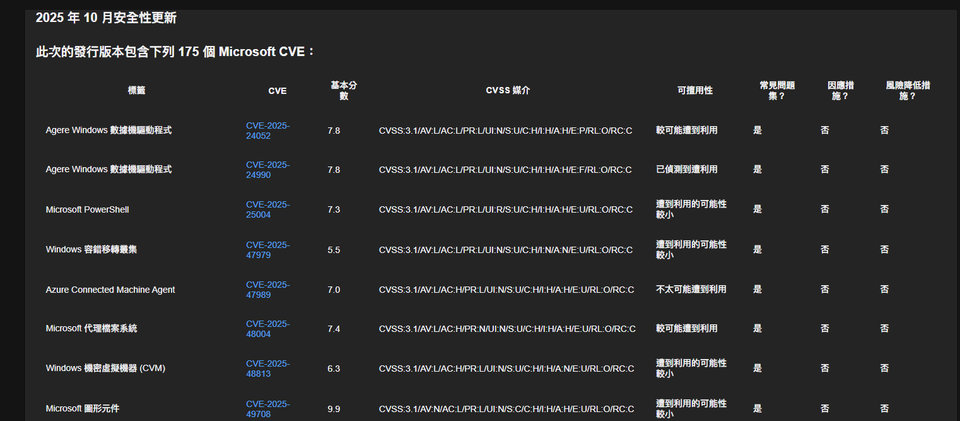
Task: Click the 基本分數 column header
Action: pos(344,90)
